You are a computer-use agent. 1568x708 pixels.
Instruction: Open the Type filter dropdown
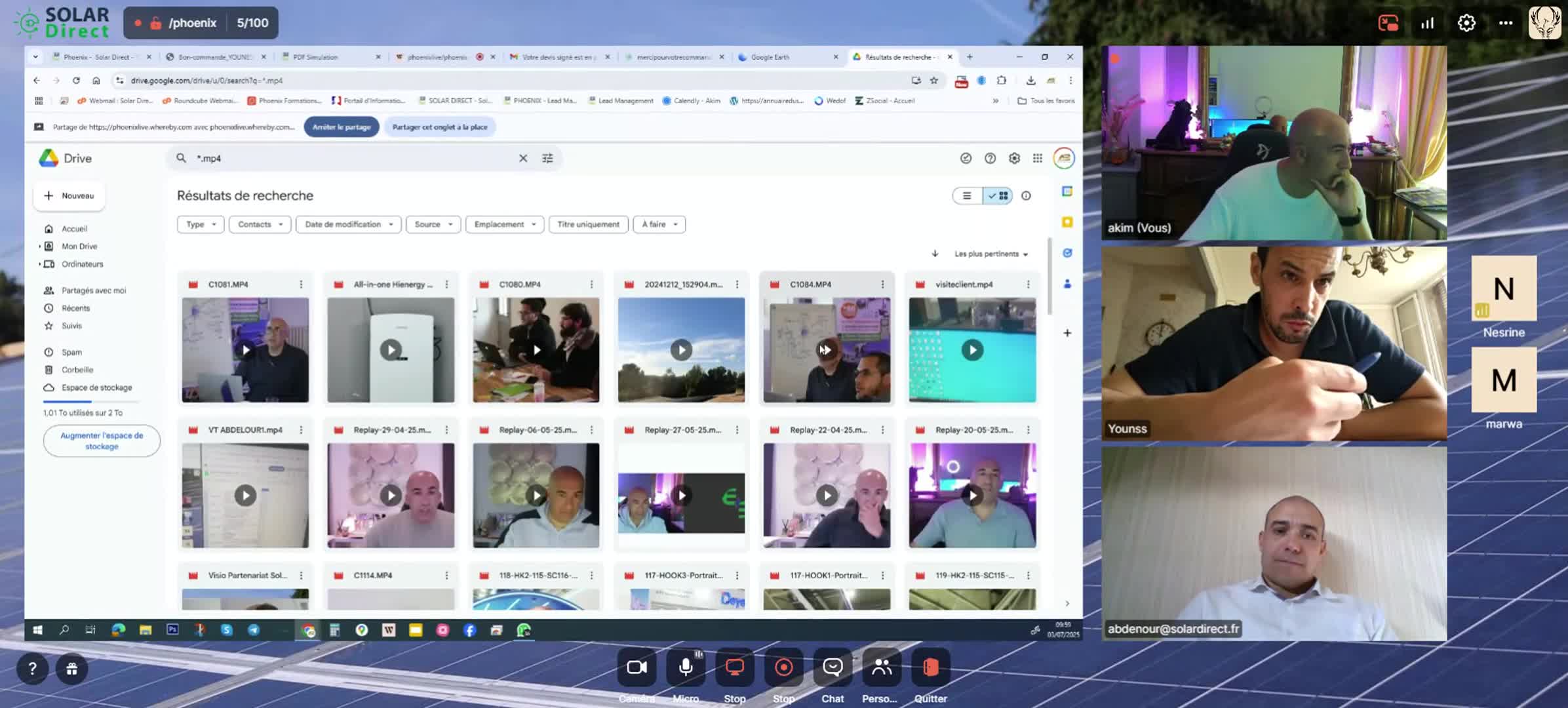(201, 224)
